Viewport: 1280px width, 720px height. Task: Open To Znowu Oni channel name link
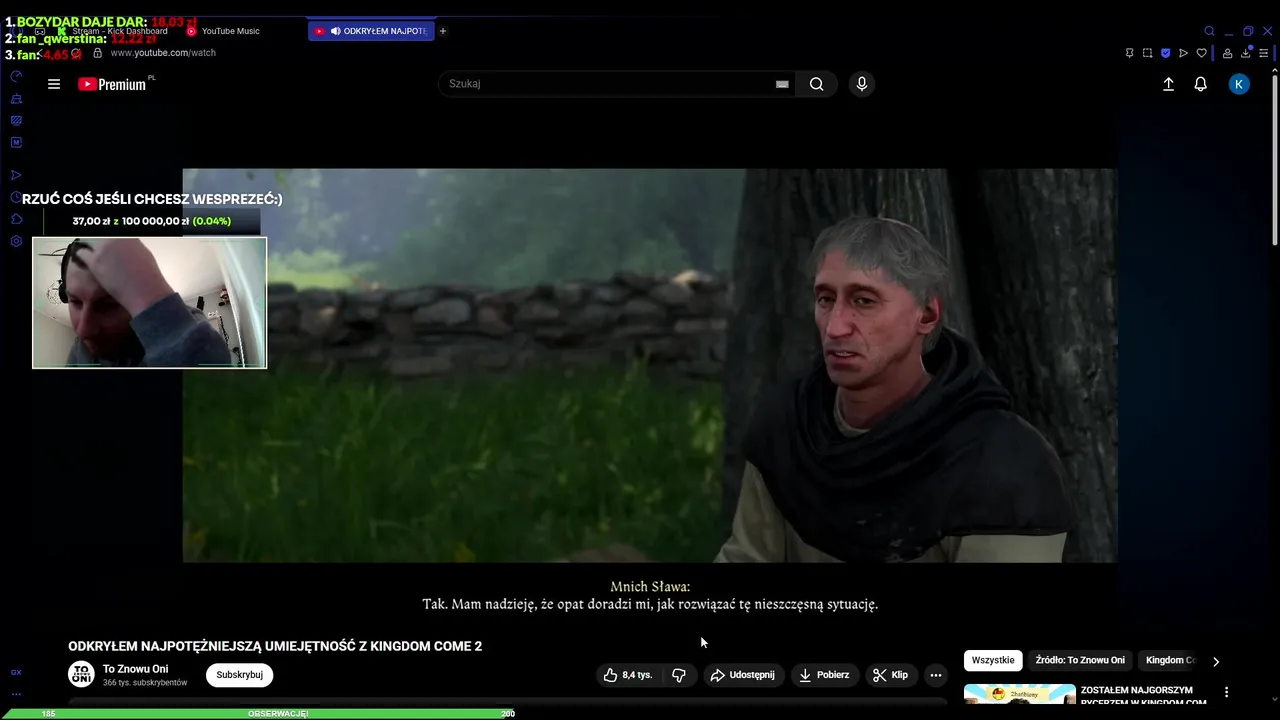pos(135,669)
